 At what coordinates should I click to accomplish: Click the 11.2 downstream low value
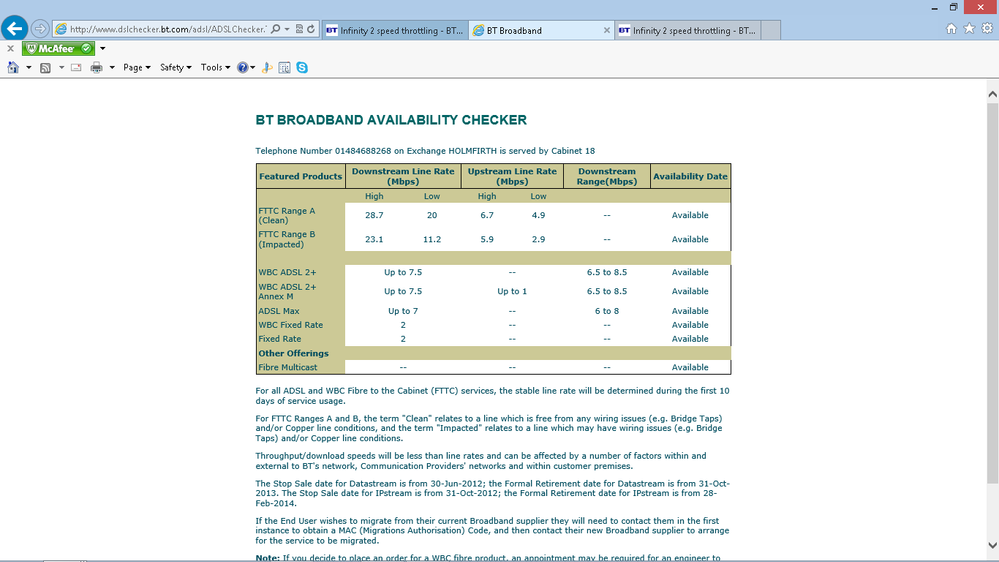click(432, 240)
